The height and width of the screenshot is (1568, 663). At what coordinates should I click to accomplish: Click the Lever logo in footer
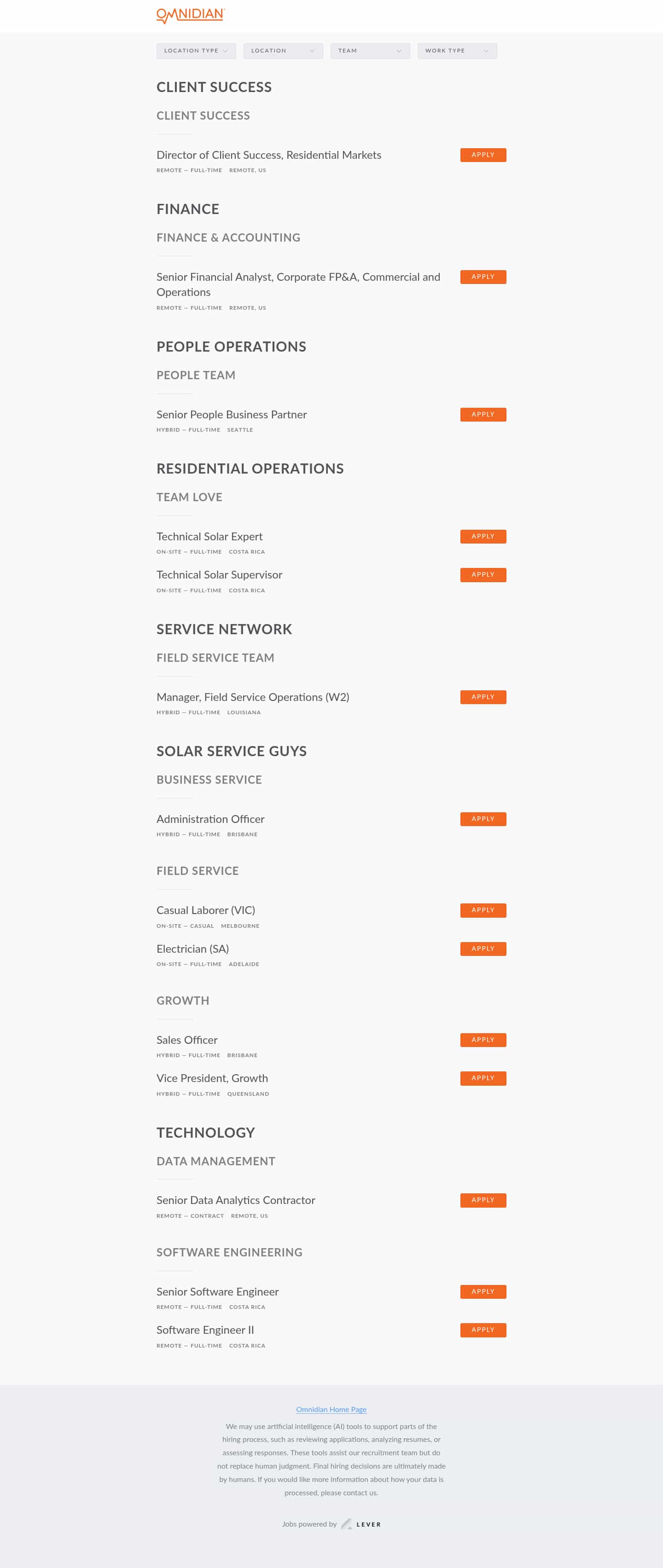click(361, 1523)
